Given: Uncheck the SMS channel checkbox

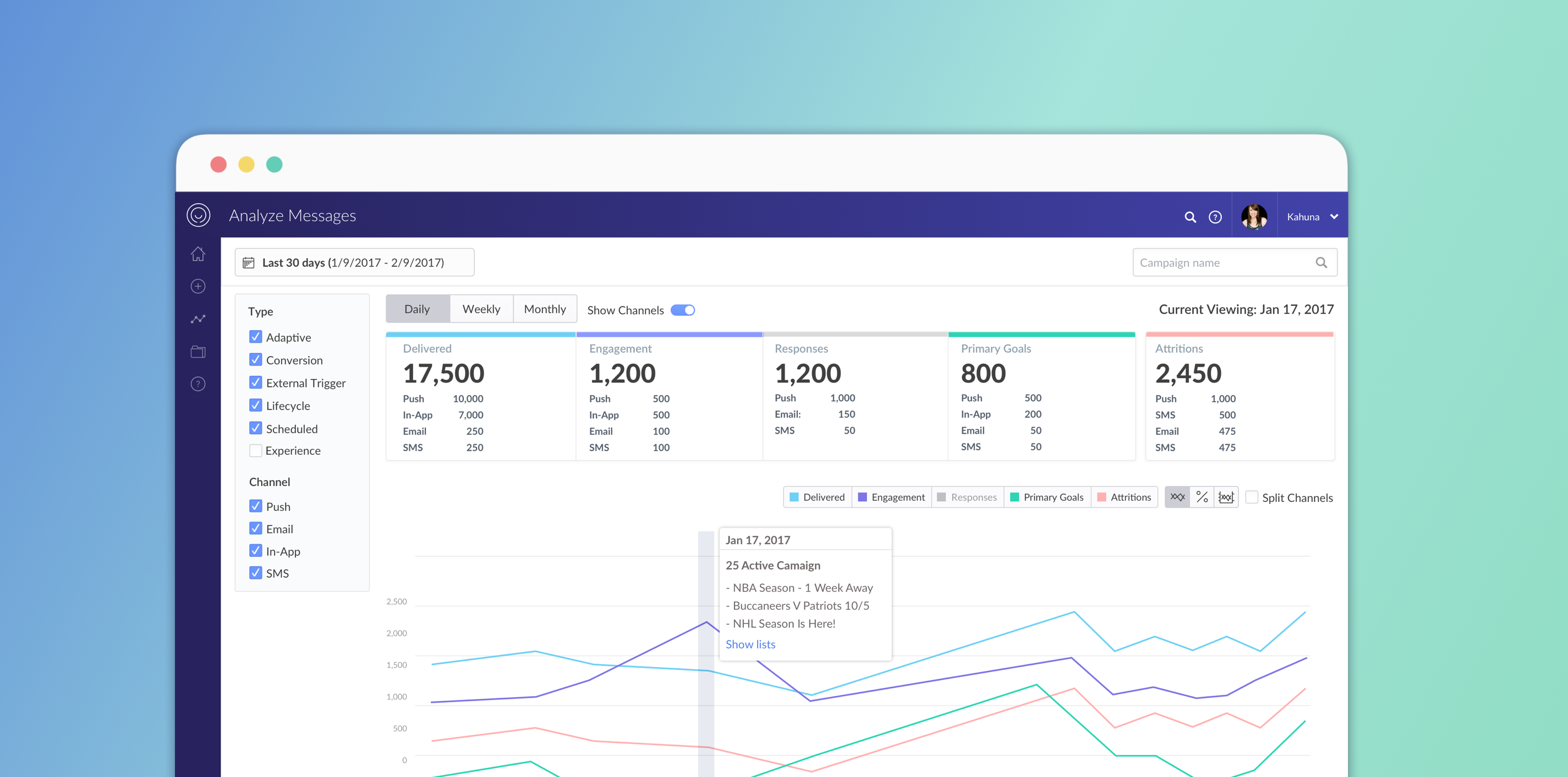Looking at the screenshot, I should pyautogui.click(x=256, y=573).
